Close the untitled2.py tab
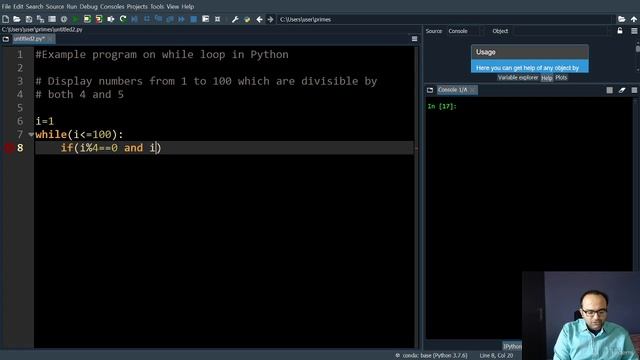Screen dimensions: 640x360 click(50, 39)
